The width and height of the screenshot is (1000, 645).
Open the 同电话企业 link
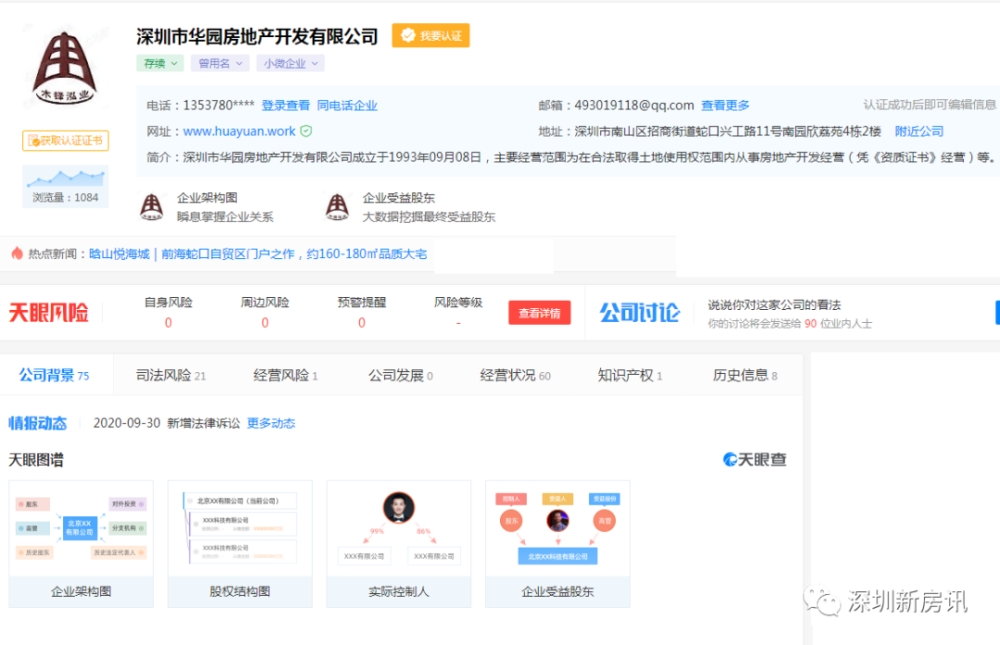point(347,105)
